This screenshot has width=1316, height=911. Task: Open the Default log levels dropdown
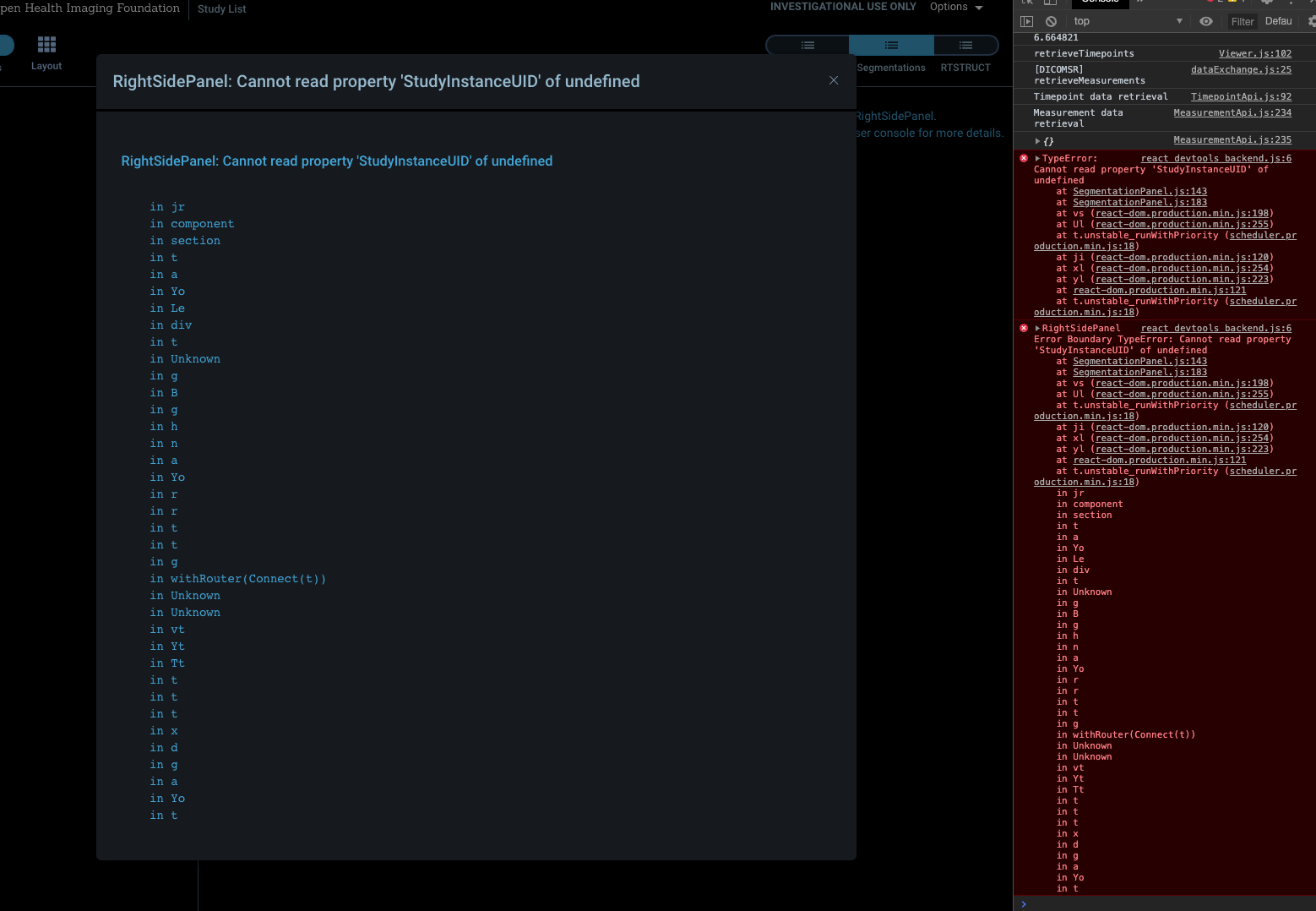1279,21
